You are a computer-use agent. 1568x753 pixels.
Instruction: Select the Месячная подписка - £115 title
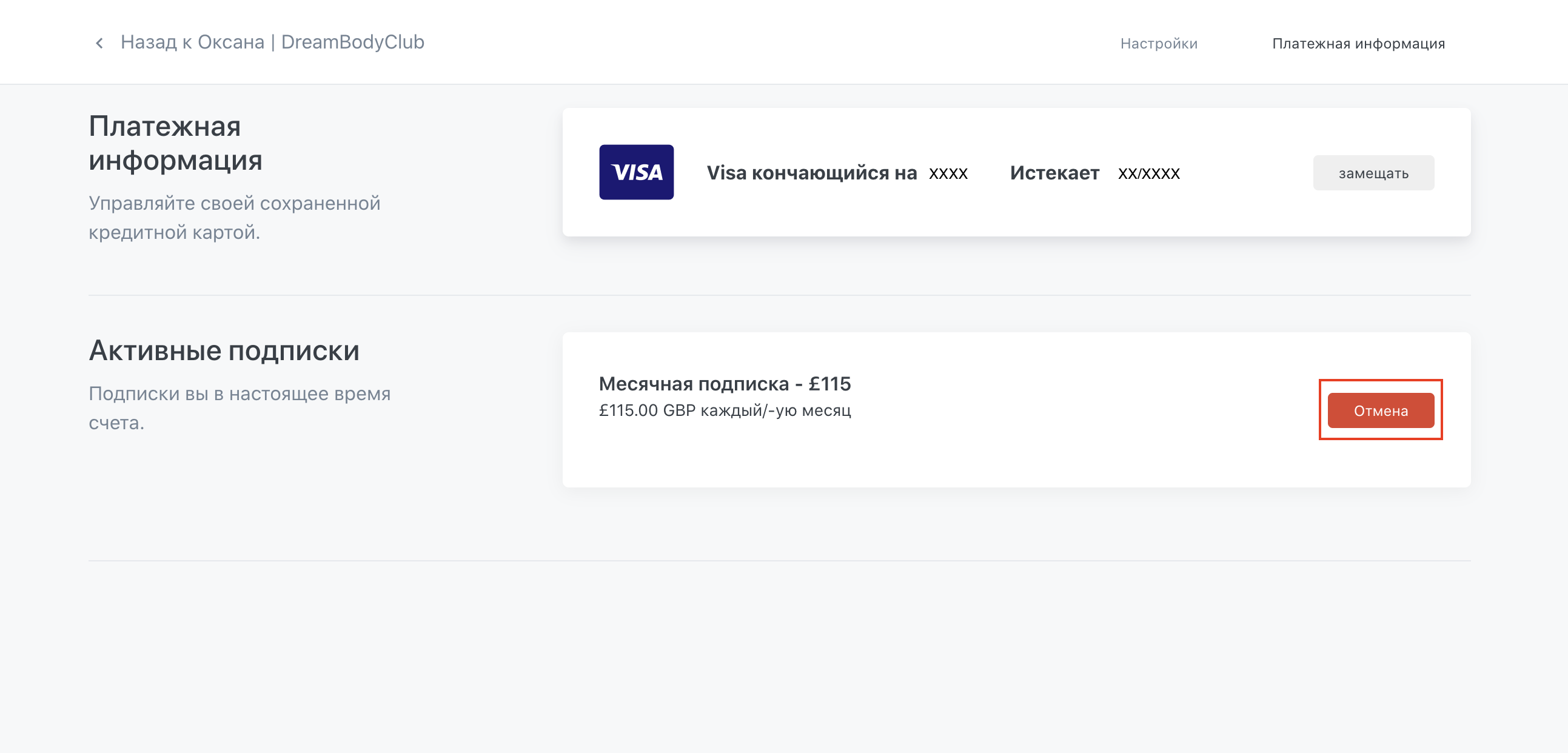coord(725,384)
